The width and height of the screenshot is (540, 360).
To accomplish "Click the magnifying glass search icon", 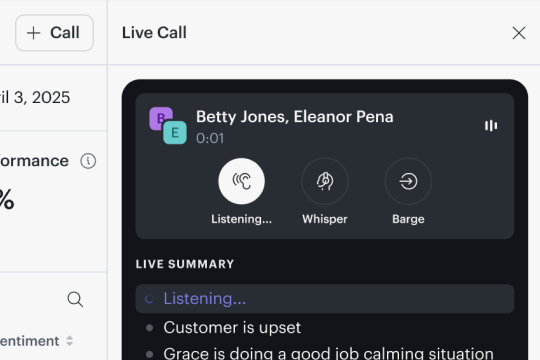I will (x=75, y=299).
